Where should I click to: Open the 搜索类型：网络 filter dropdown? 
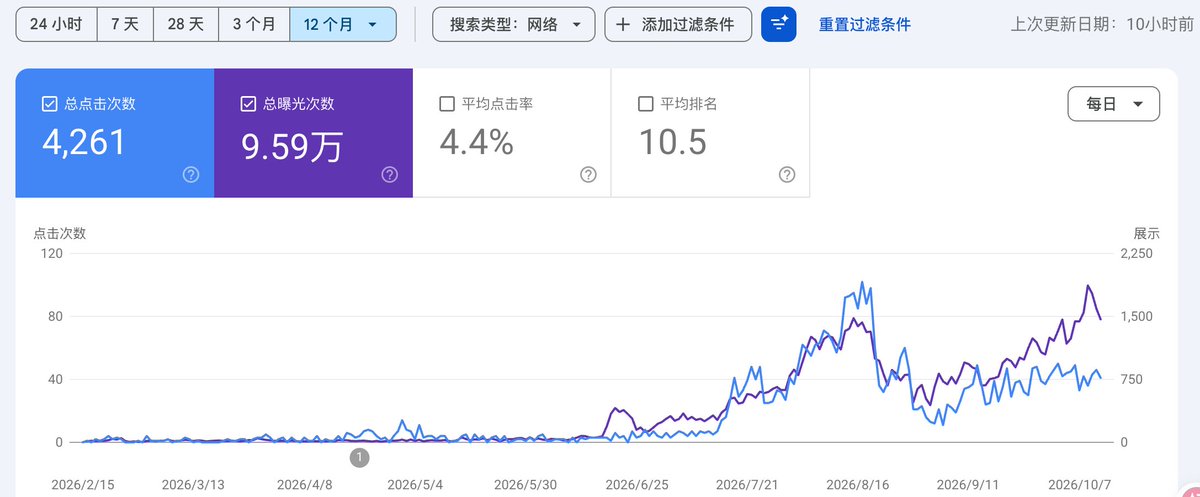tap(514, 24)
